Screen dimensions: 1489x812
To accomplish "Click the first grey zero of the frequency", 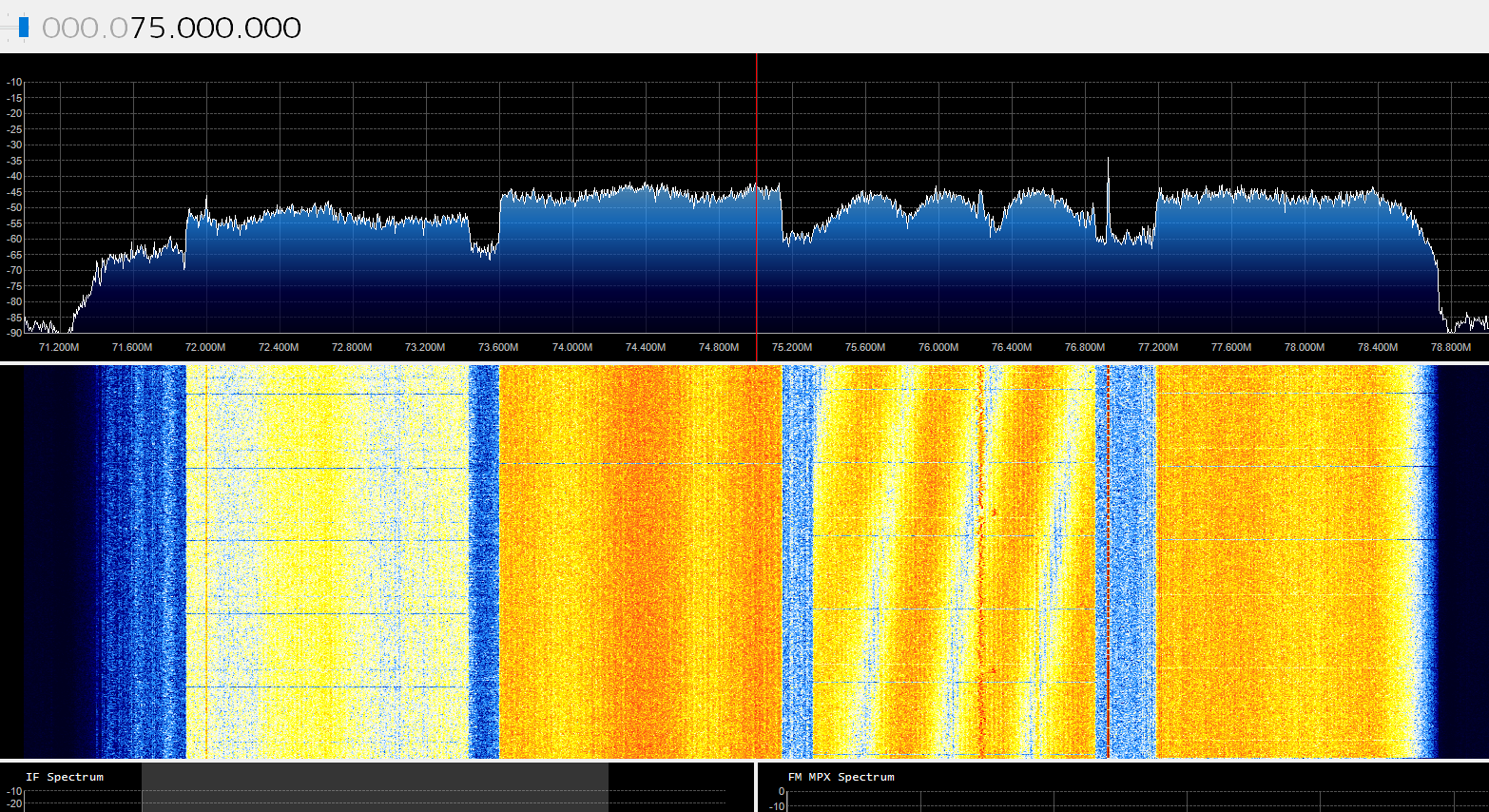I will coord(52,29).
